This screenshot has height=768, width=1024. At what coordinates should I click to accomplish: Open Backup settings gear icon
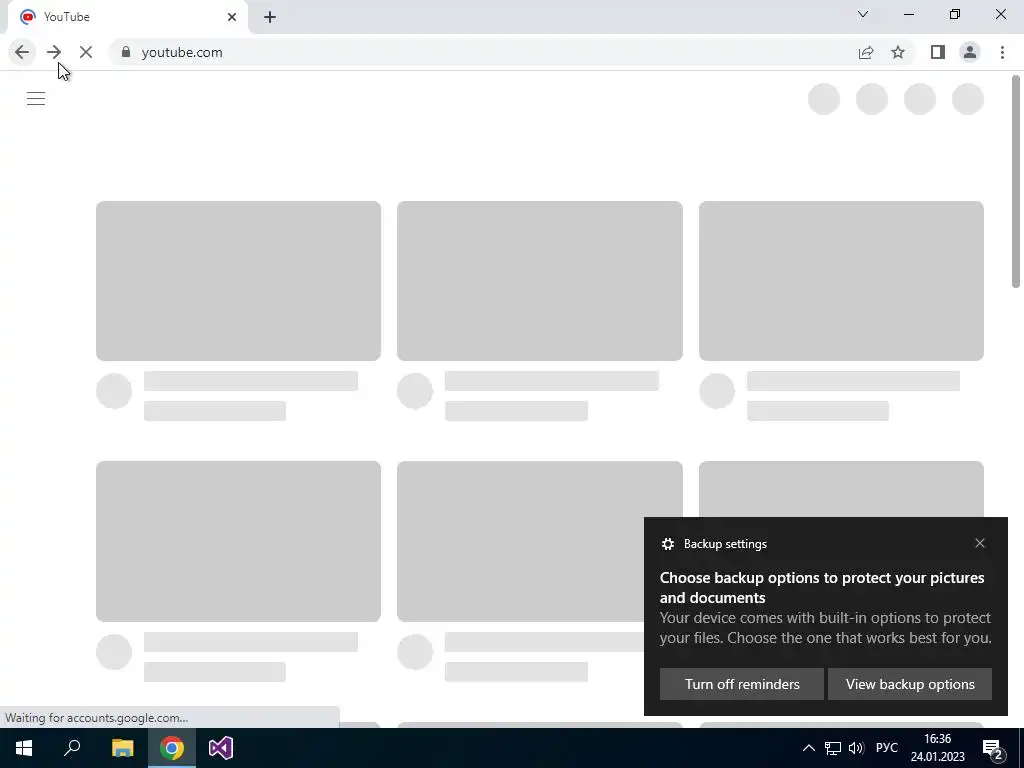[667, 544]
